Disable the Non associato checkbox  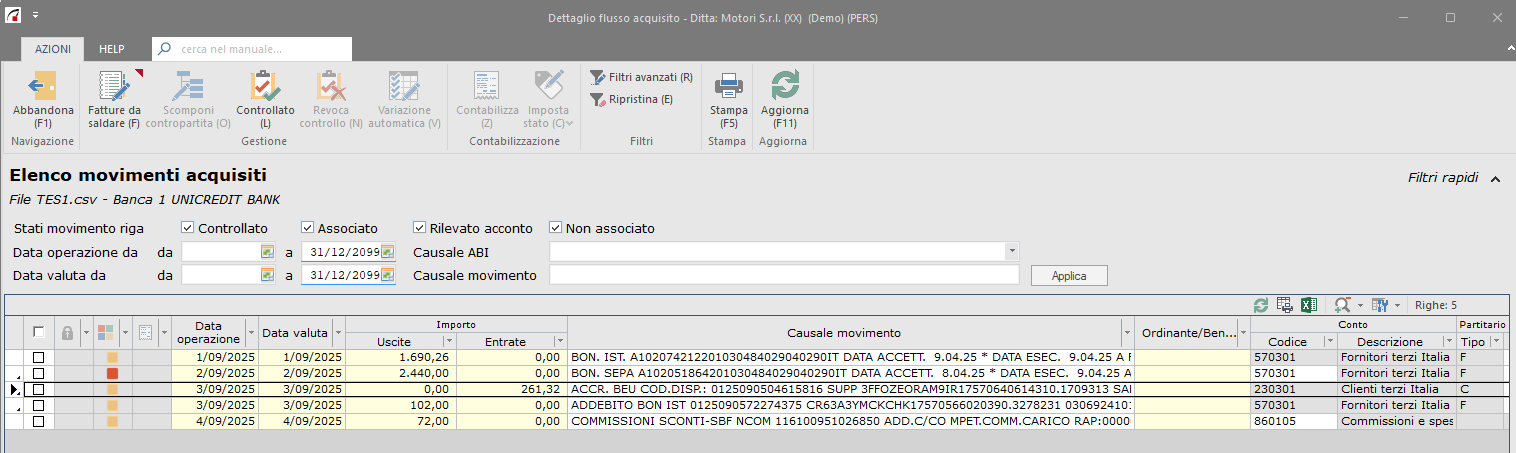(556, 228)
